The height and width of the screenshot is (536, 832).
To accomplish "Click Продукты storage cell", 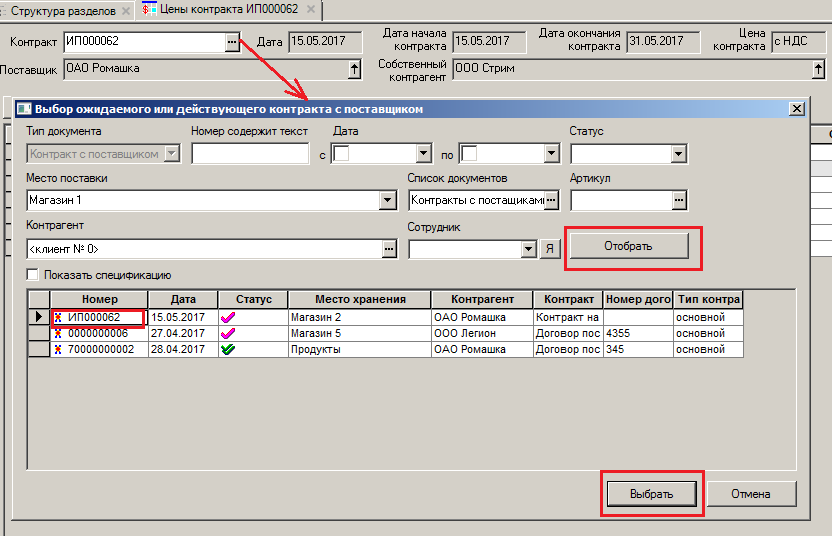I will coord(360,349).
